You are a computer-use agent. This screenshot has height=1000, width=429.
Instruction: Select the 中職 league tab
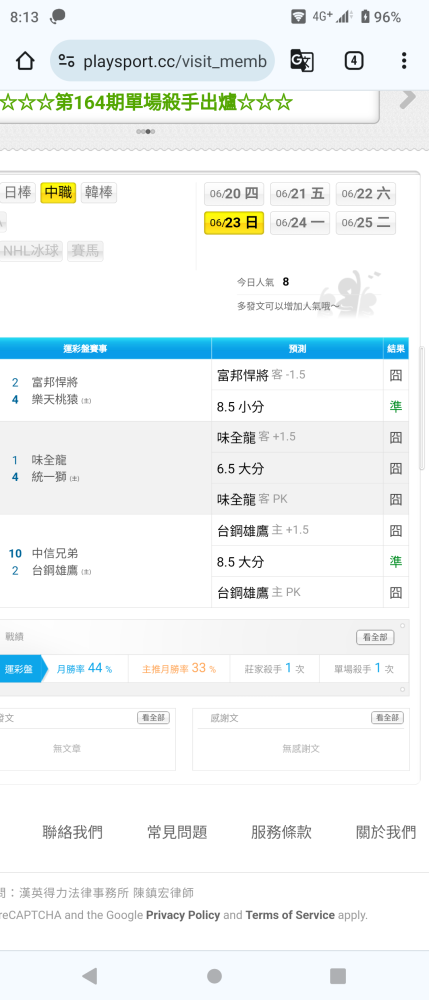point(58,193)
